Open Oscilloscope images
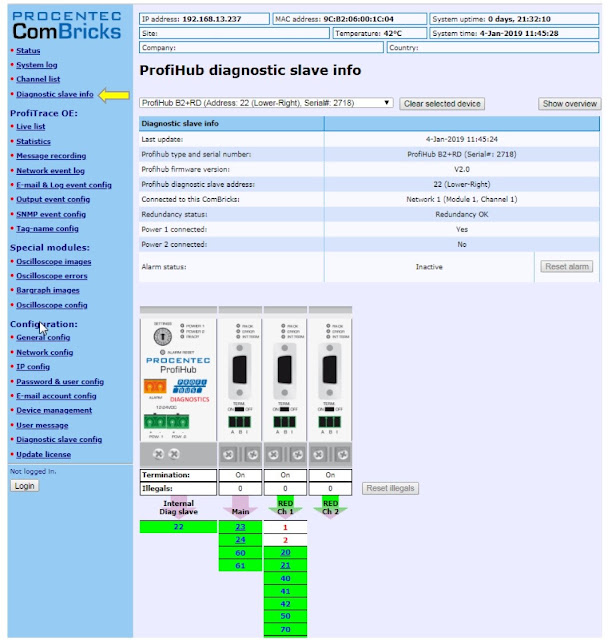608x640 pixels. [x=53, y=262]
